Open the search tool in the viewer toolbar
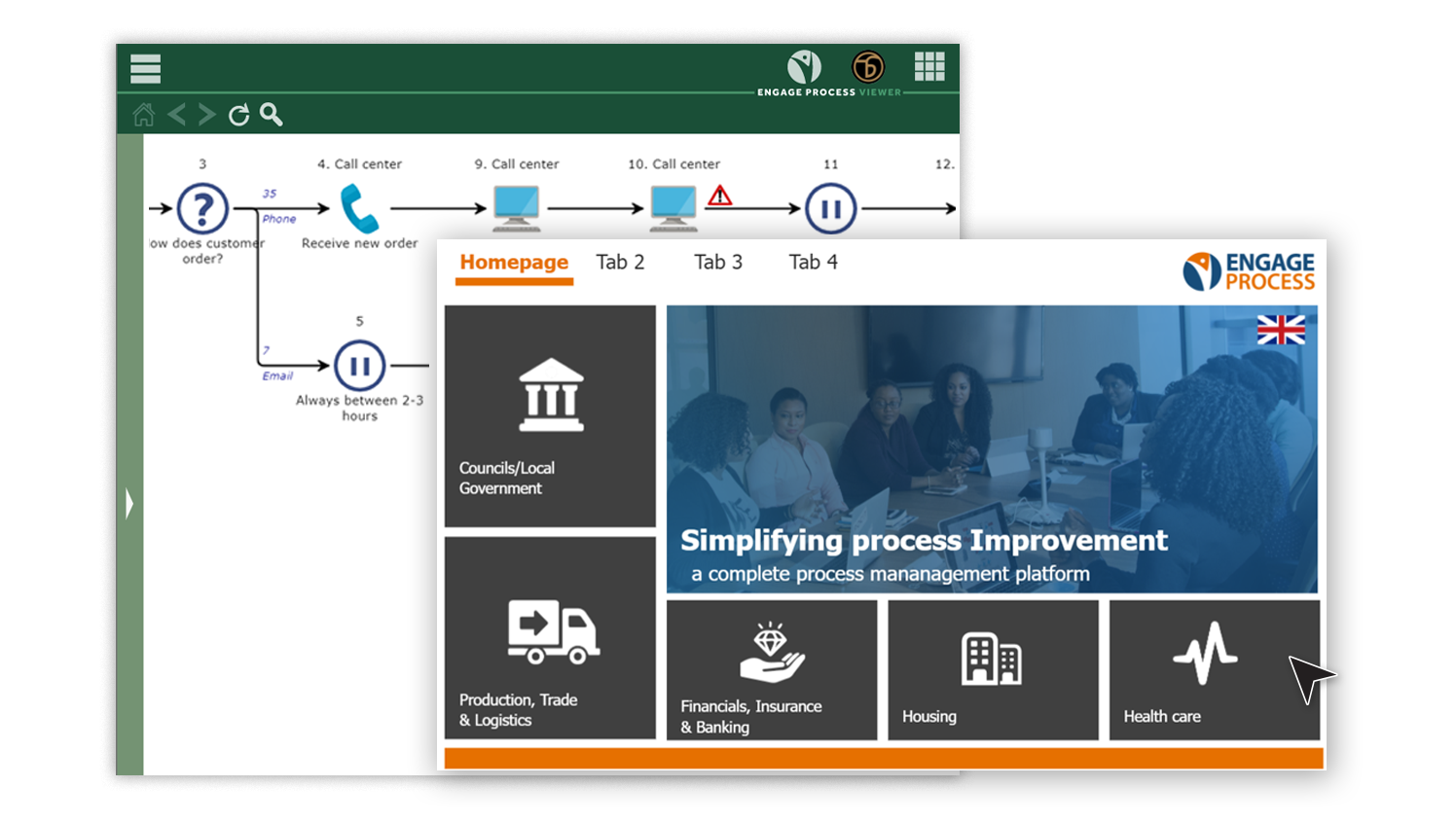The height and width of the screenshot is (823, 1456). click(271, 115)
